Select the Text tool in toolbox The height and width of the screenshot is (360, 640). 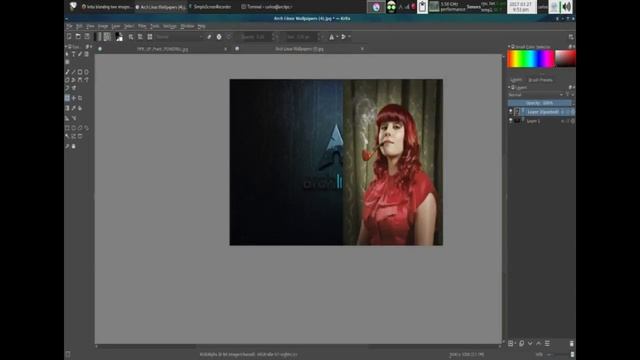pyautogui.click(x=74, y=54)
